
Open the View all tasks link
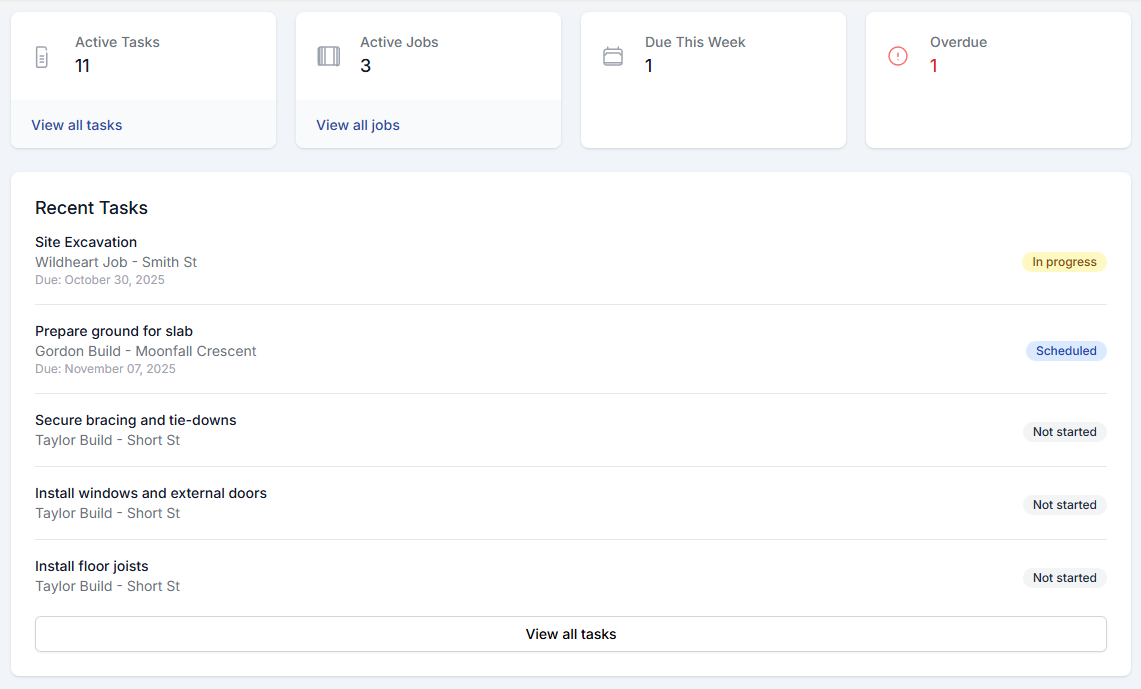click(77, 125)
